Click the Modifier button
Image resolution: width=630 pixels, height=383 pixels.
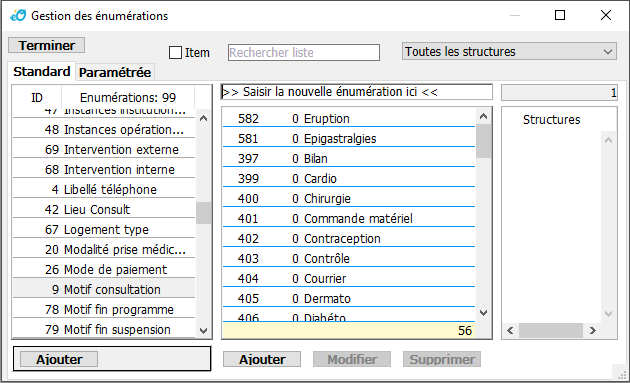(x=352, y=359)
